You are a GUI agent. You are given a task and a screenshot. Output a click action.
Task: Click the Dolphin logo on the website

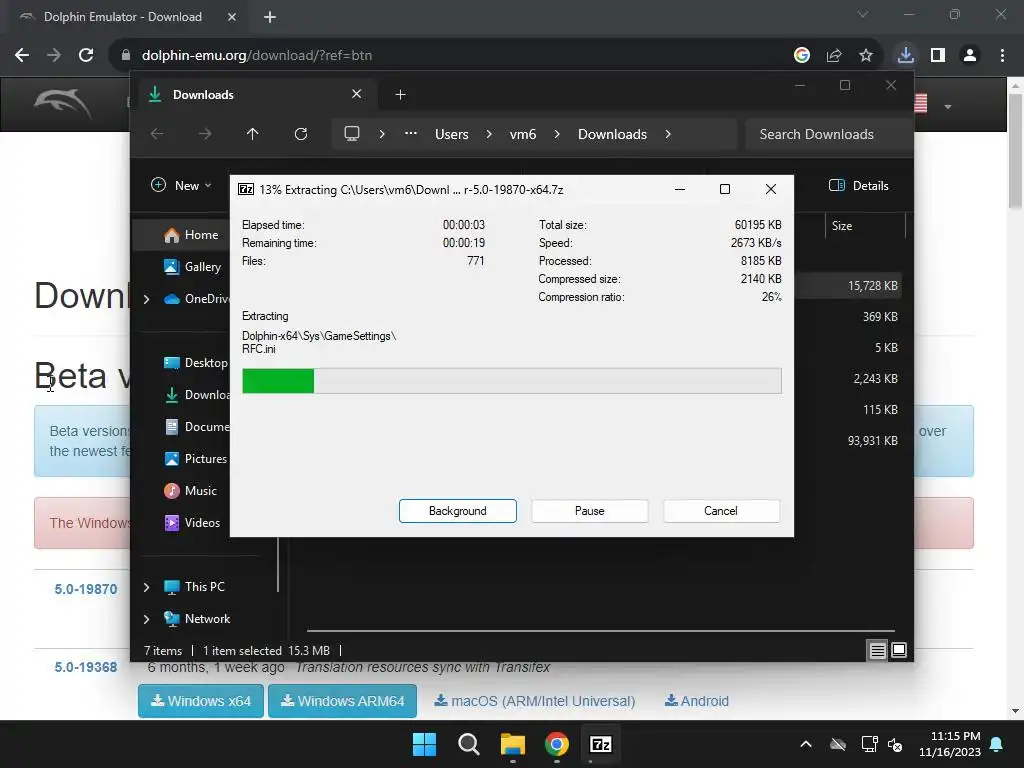[x=63, y=103]
